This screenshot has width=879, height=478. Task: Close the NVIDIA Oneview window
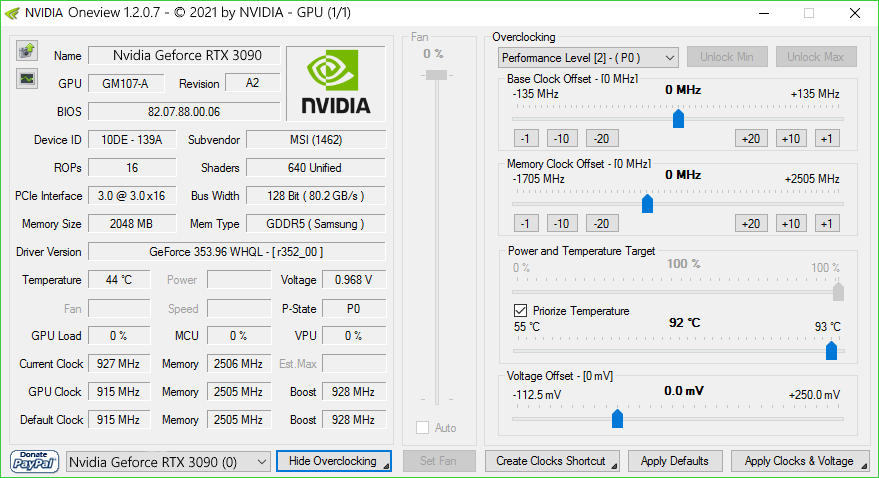tap(855, 13)
